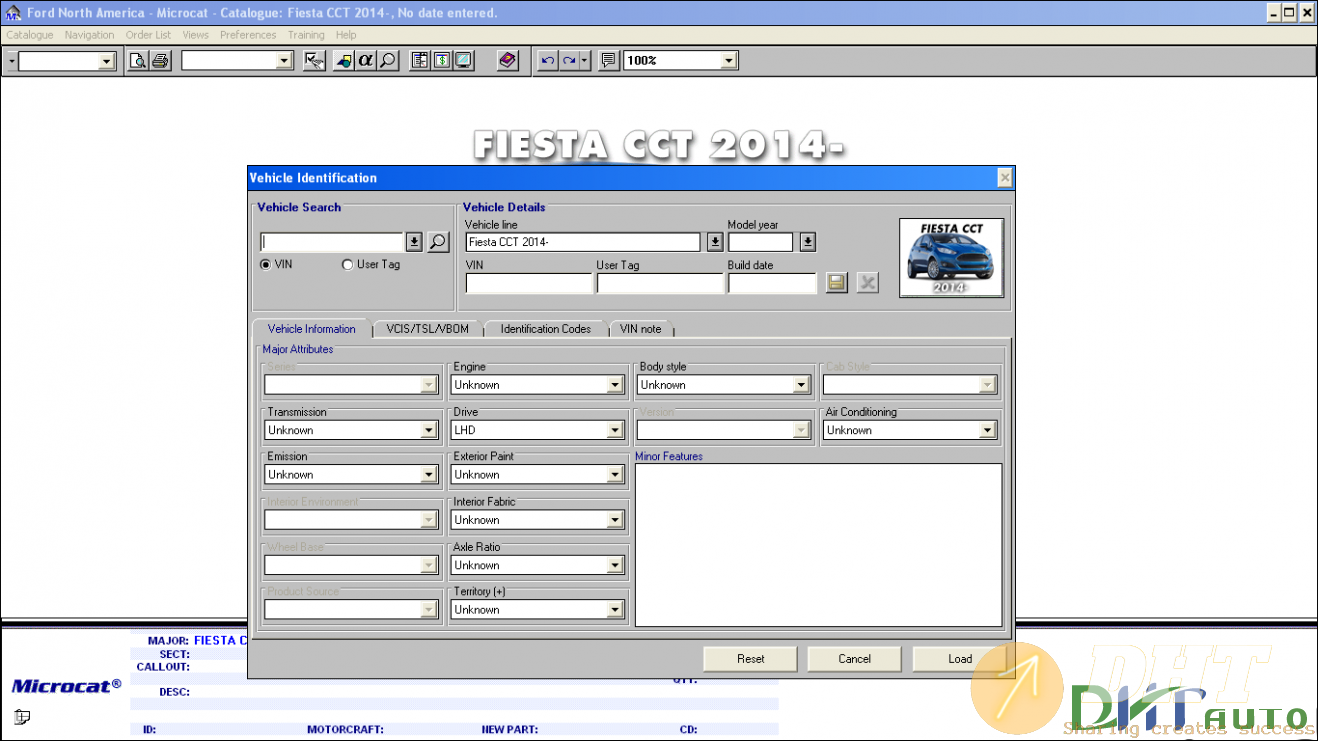Expand the Transmission dropdown
Screen dimensions: 1318x741
click(x=429, y=431)
